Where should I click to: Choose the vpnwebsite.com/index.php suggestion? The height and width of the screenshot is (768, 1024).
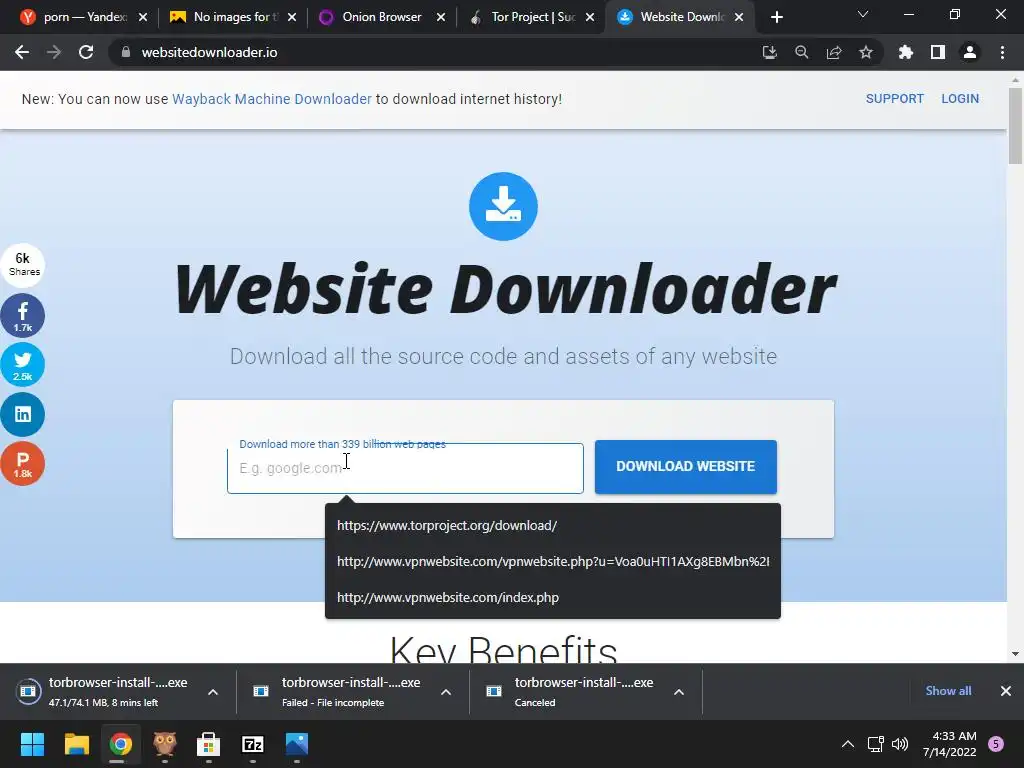552,598
